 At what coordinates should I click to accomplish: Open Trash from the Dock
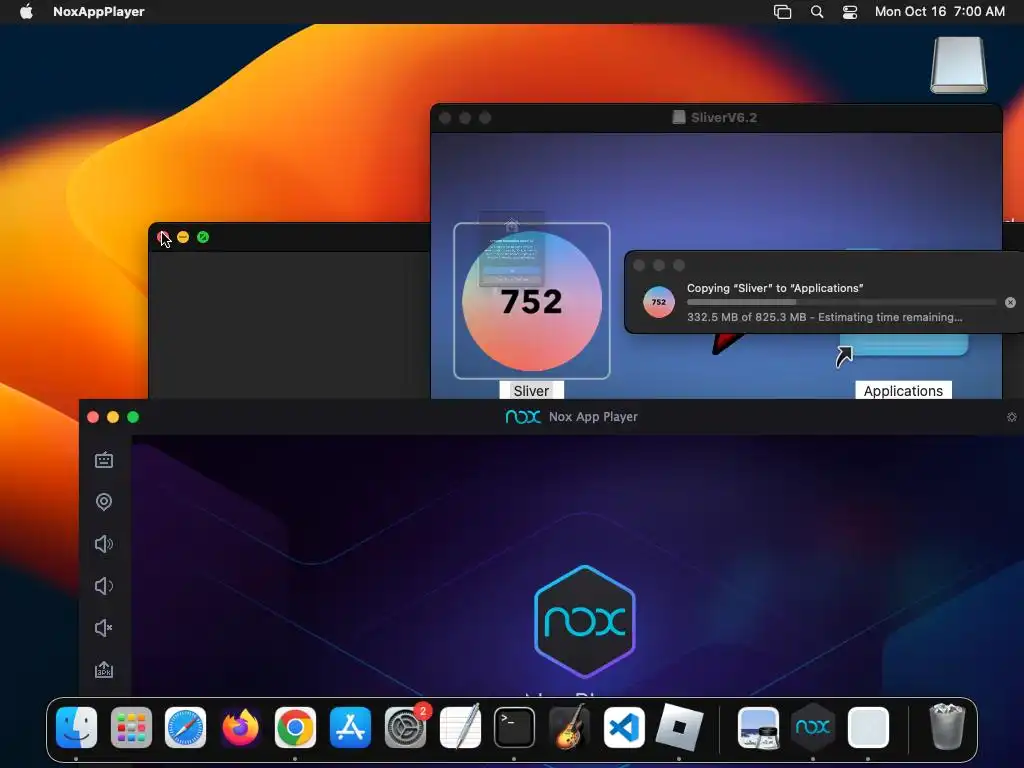tap(947, 727)
